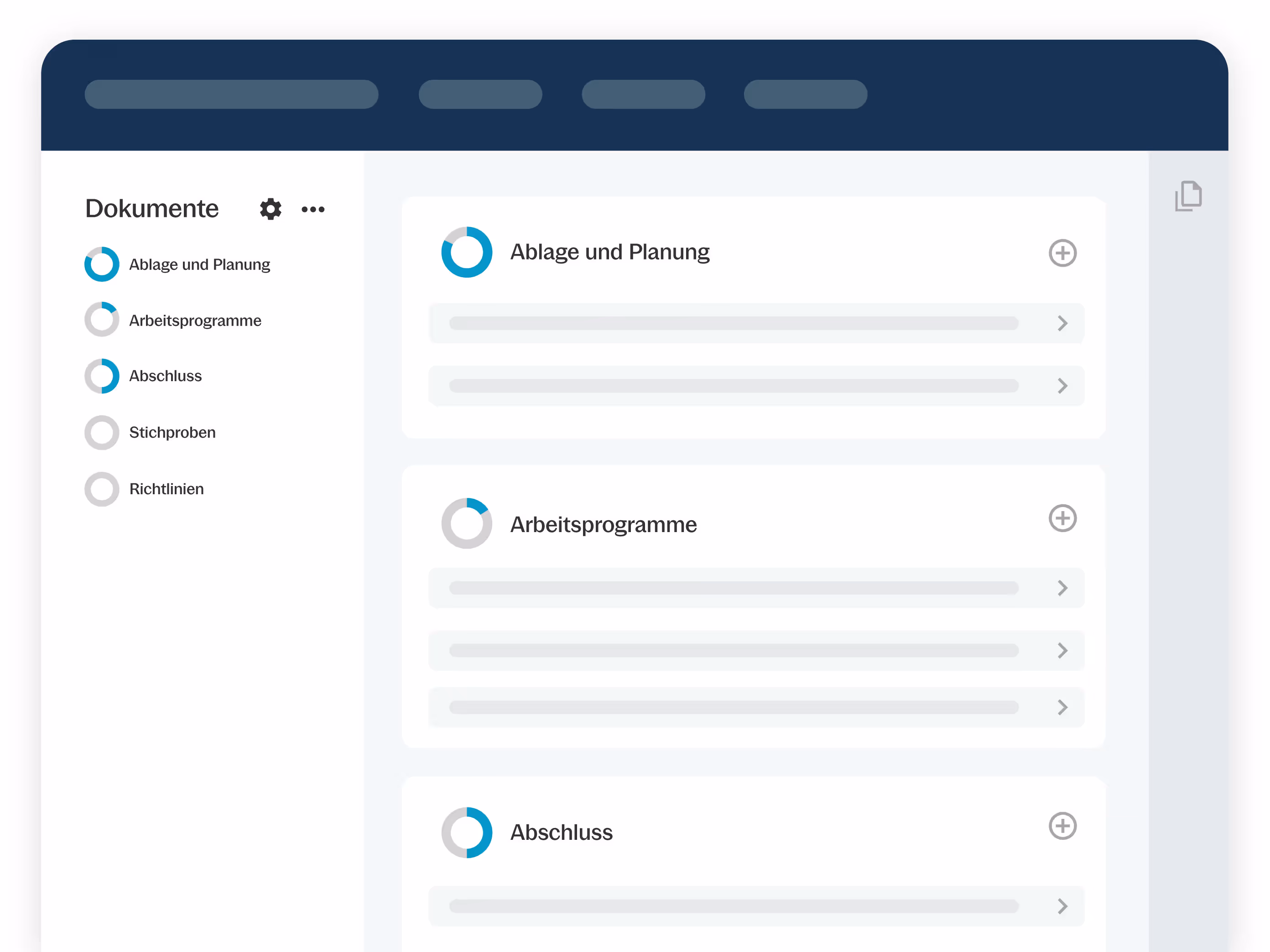The image size is (1270, 952).
Task: Open the Dokumente settings gear
Action: 271,209
